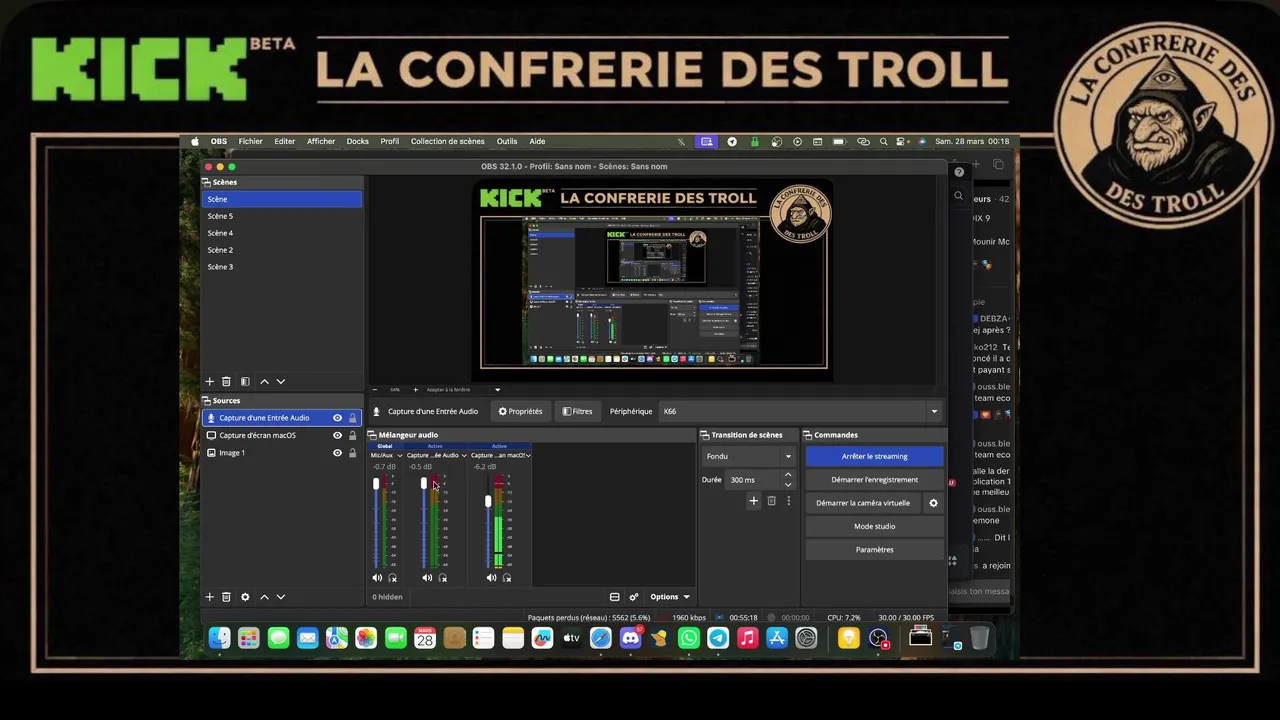Open advanced audio properties gears icon
The height and width of the screenshot is (720, 1280).
pos(634,597)
